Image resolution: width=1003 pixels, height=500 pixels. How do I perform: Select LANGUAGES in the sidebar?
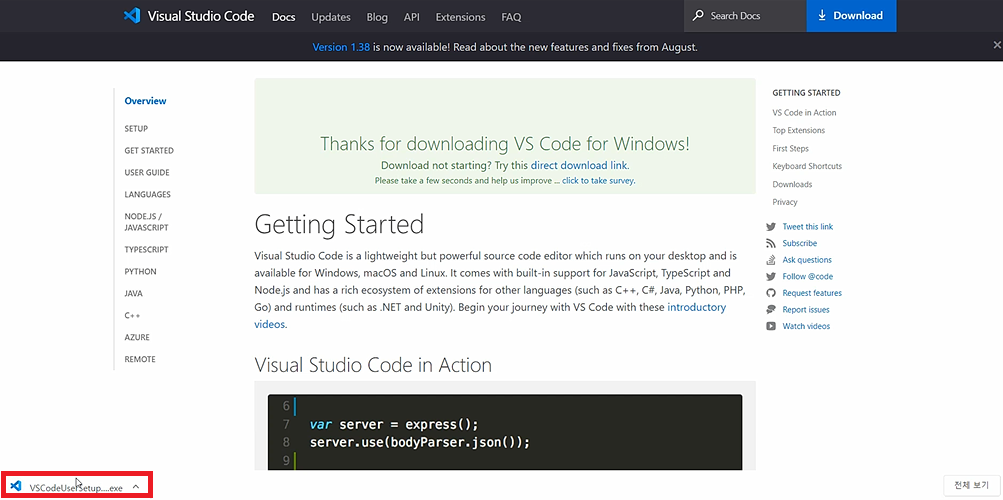(148, 194)
